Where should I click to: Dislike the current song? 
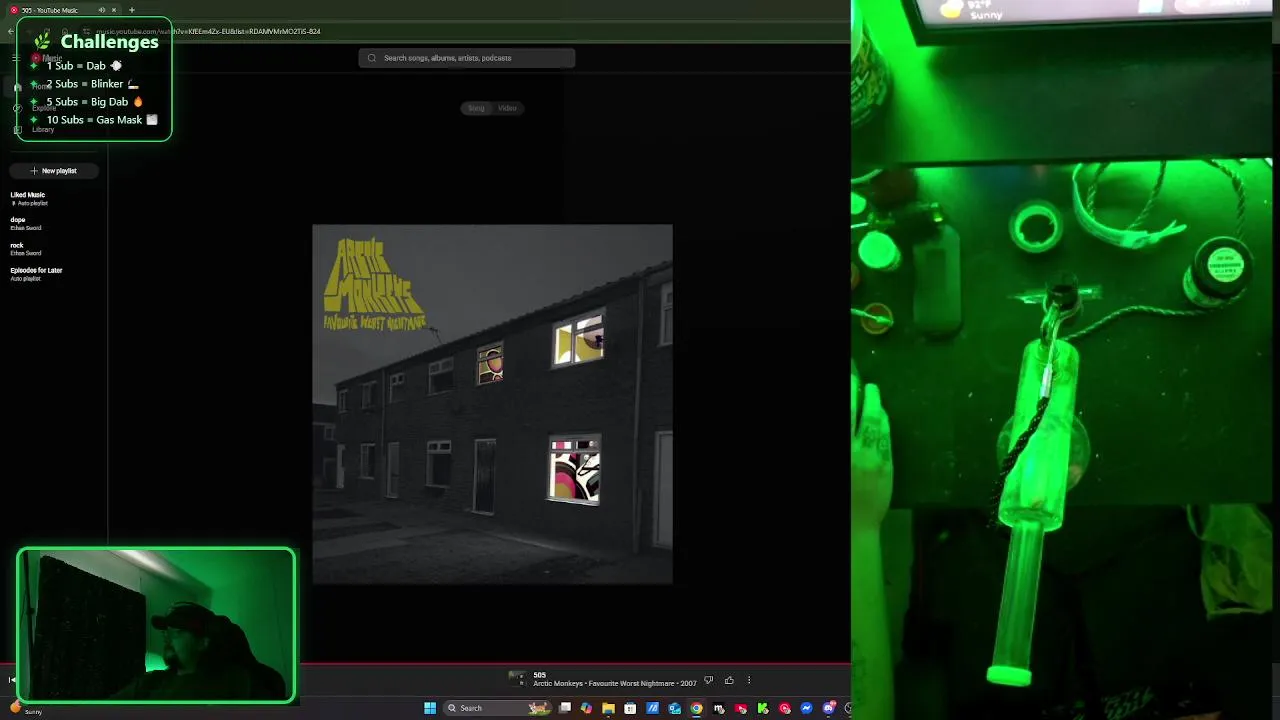click(x=708, y=680)
